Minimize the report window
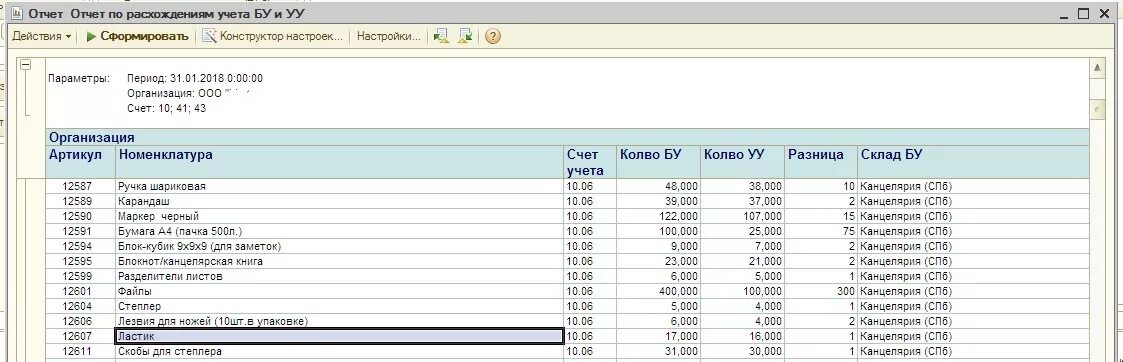The width and height of the screenshot is (1123, 362). coord(1063,13)
